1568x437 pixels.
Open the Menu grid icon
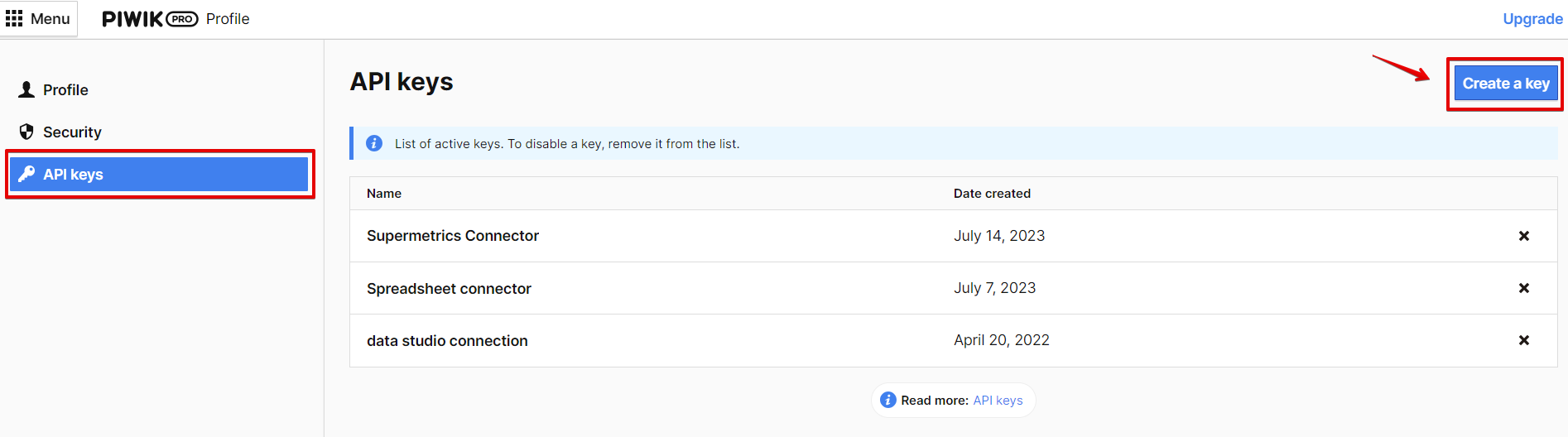click(x=14, y=18)
